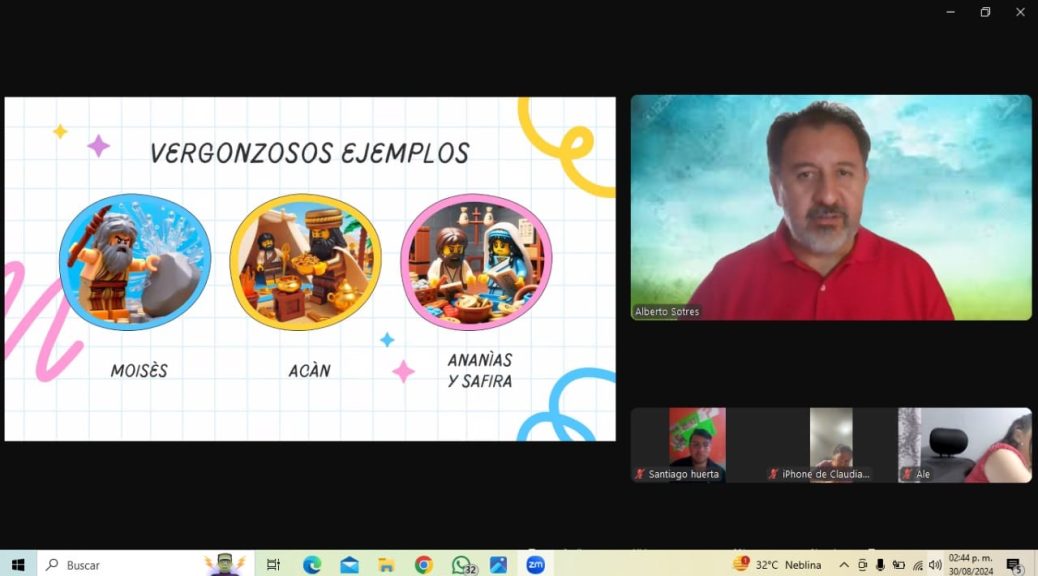The width and height of the screenshot is (1038, 576).
Task: Click the Ananías y Safira Lego image
Action: coord(476,262)
